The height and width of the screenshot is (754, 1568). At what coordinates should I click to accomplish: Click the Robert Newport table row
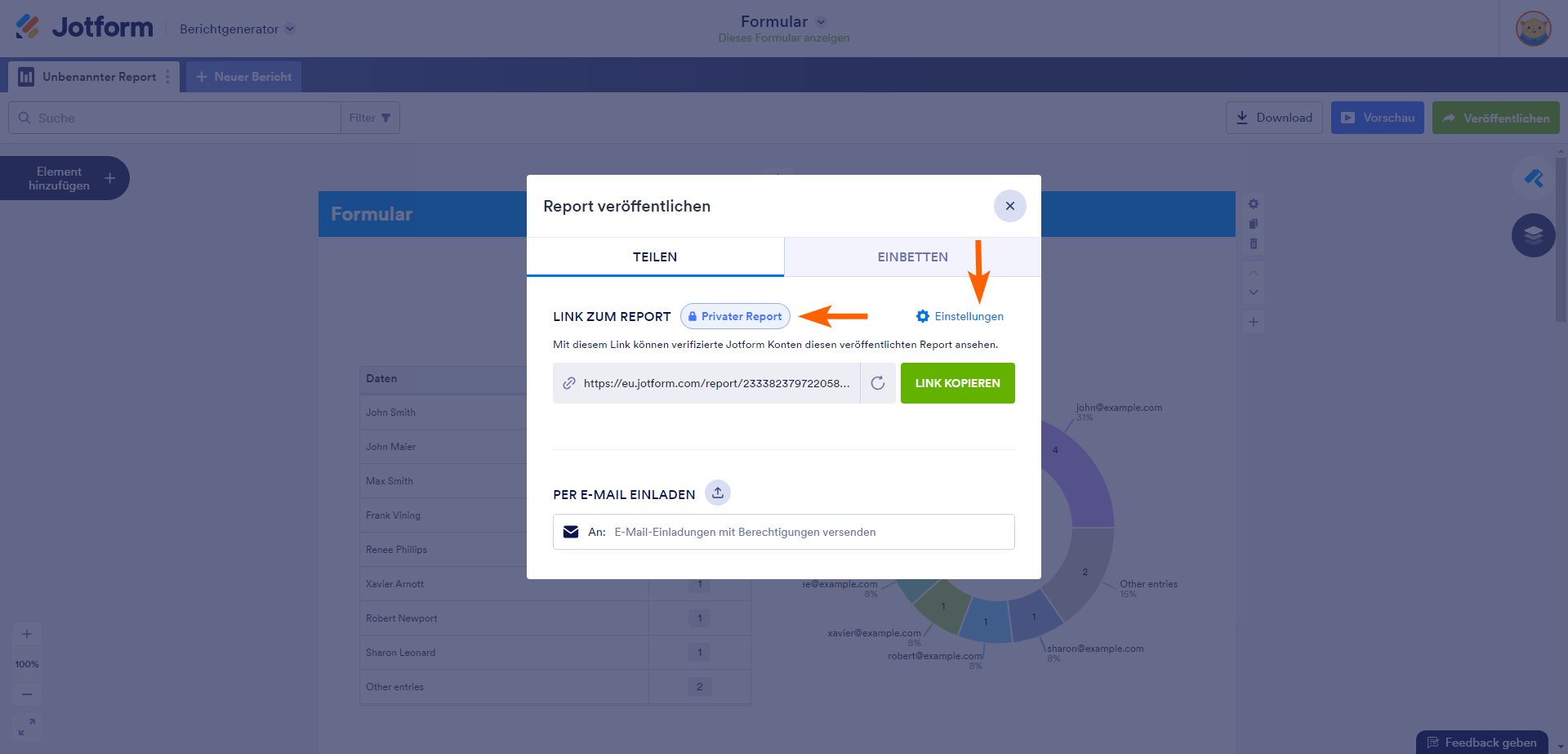555,618
